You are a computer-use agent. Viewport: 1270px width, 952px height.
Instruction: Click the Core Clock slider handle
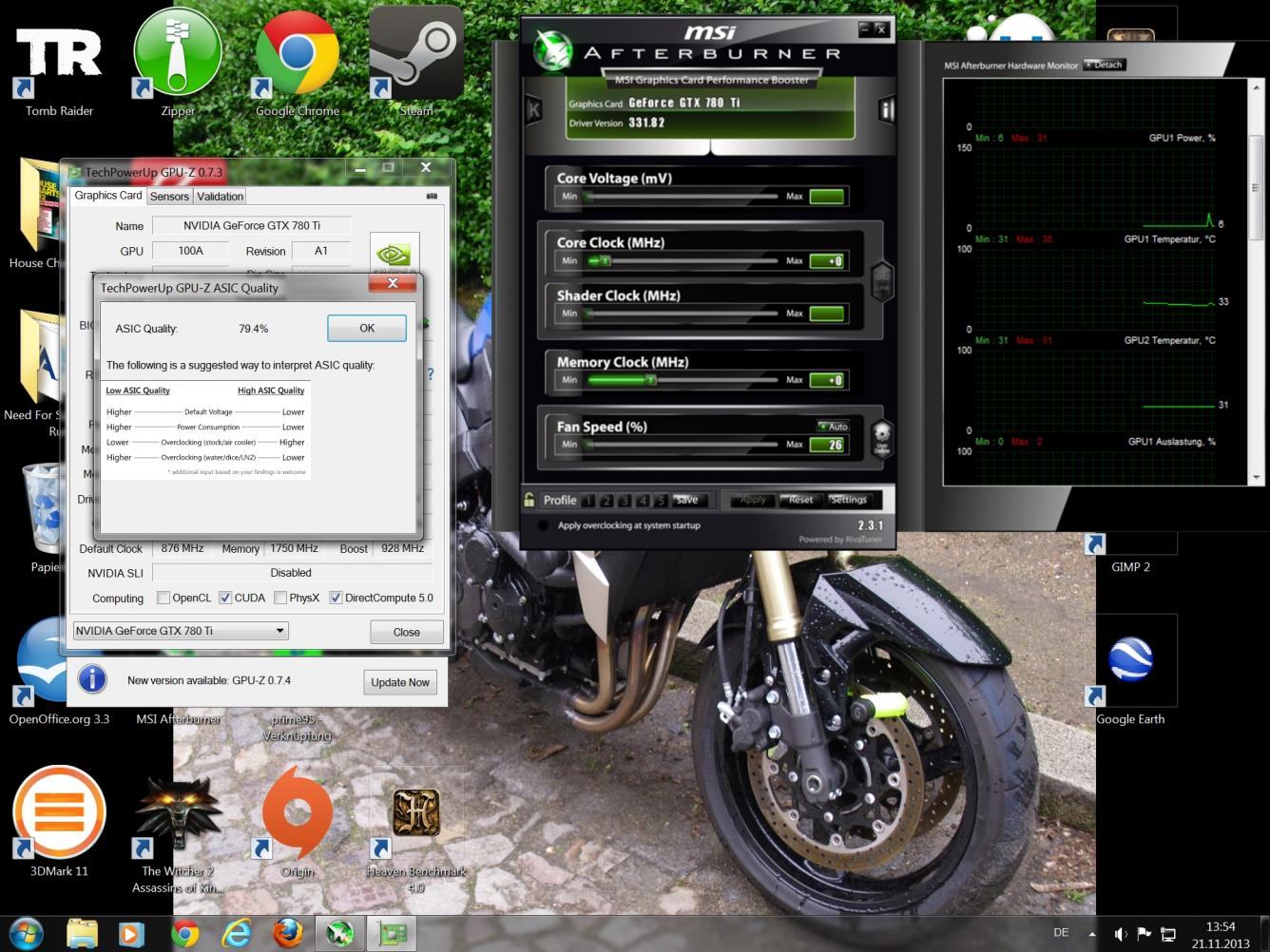[x=604, y=260]
